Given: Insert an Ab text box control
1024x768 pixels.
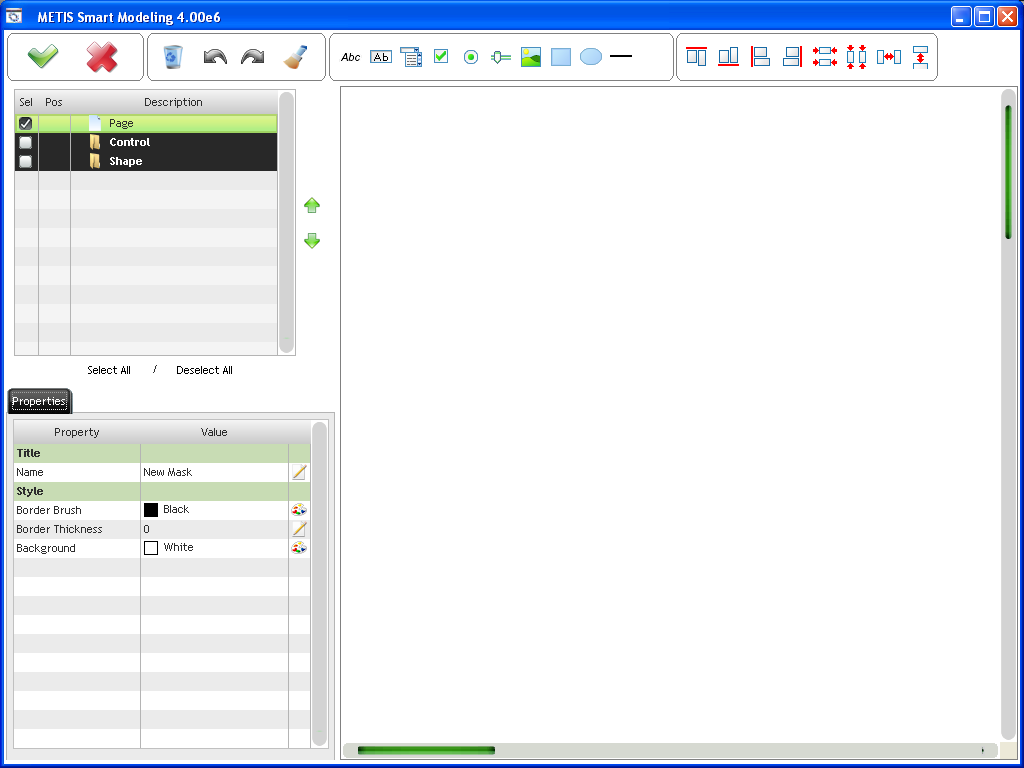Looking at the screenshot, I should [381, 57].
